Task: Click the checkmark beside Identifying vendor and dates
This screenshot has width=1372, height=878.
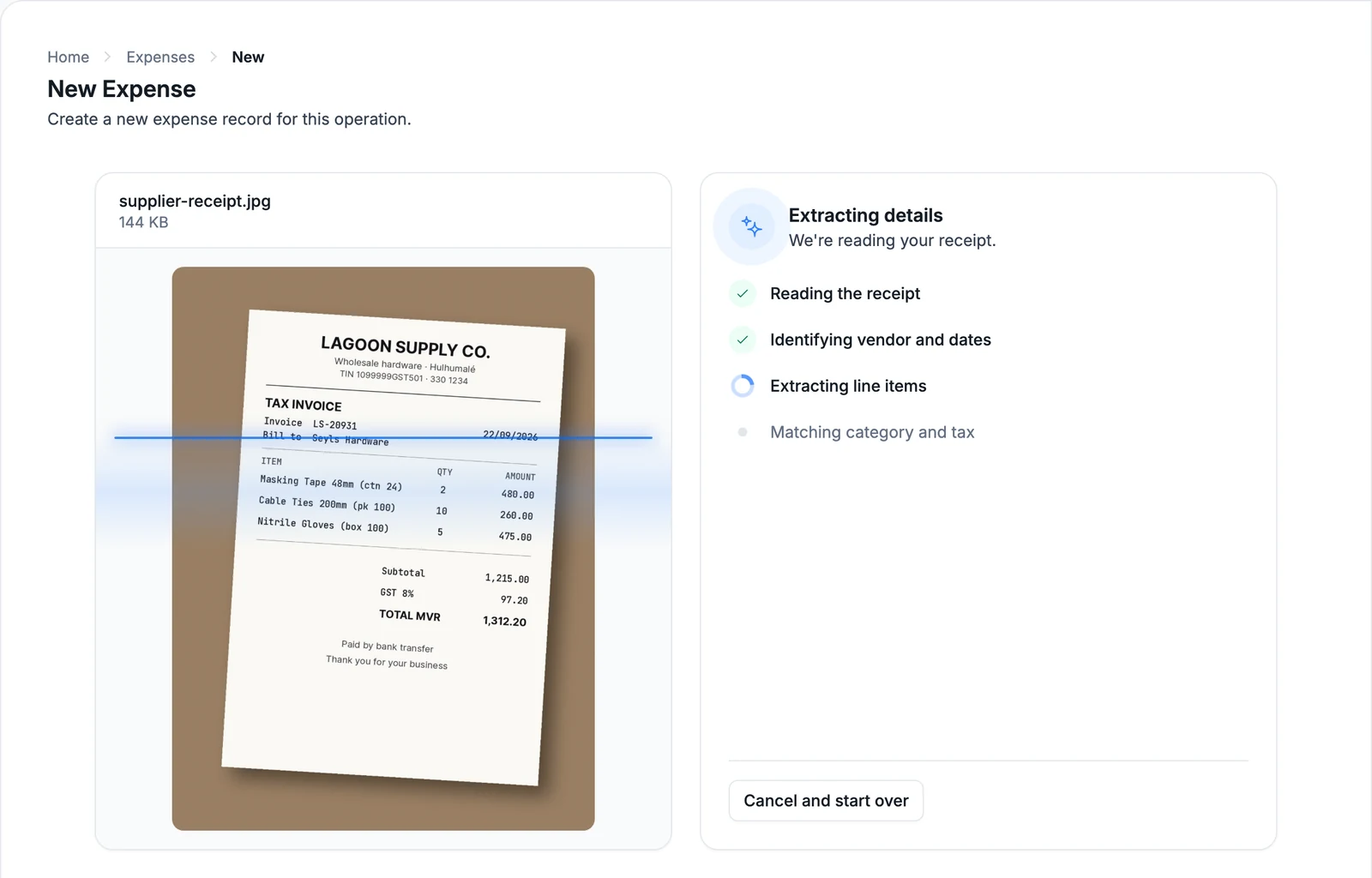Action: pyautogui.click(x=743, y=340)
